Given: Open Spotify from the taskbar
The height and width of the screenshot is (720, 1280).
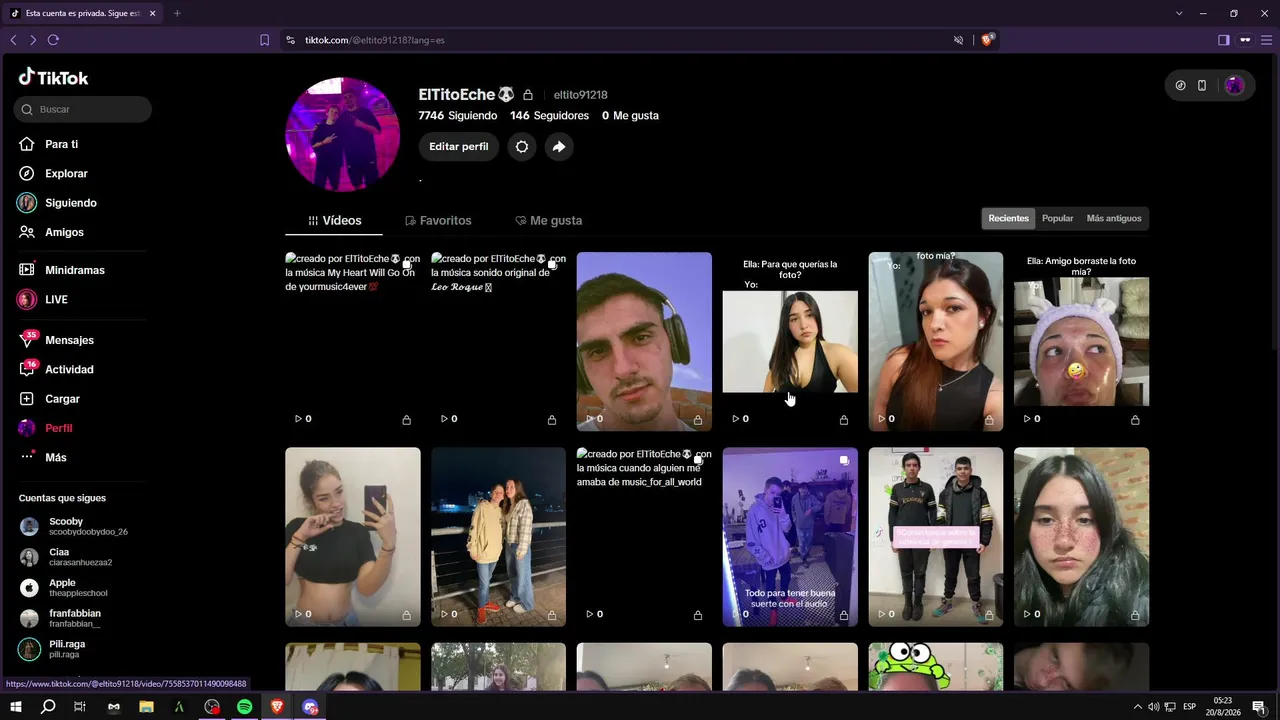Looking at the screenshot, I should pyautogui.click(x=245, y=707).
